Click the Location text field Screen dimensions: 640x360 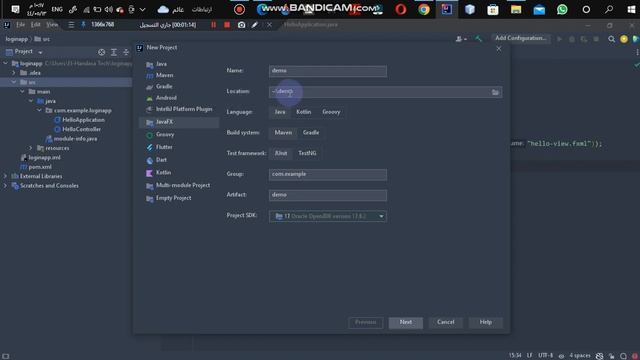[380, 92]
